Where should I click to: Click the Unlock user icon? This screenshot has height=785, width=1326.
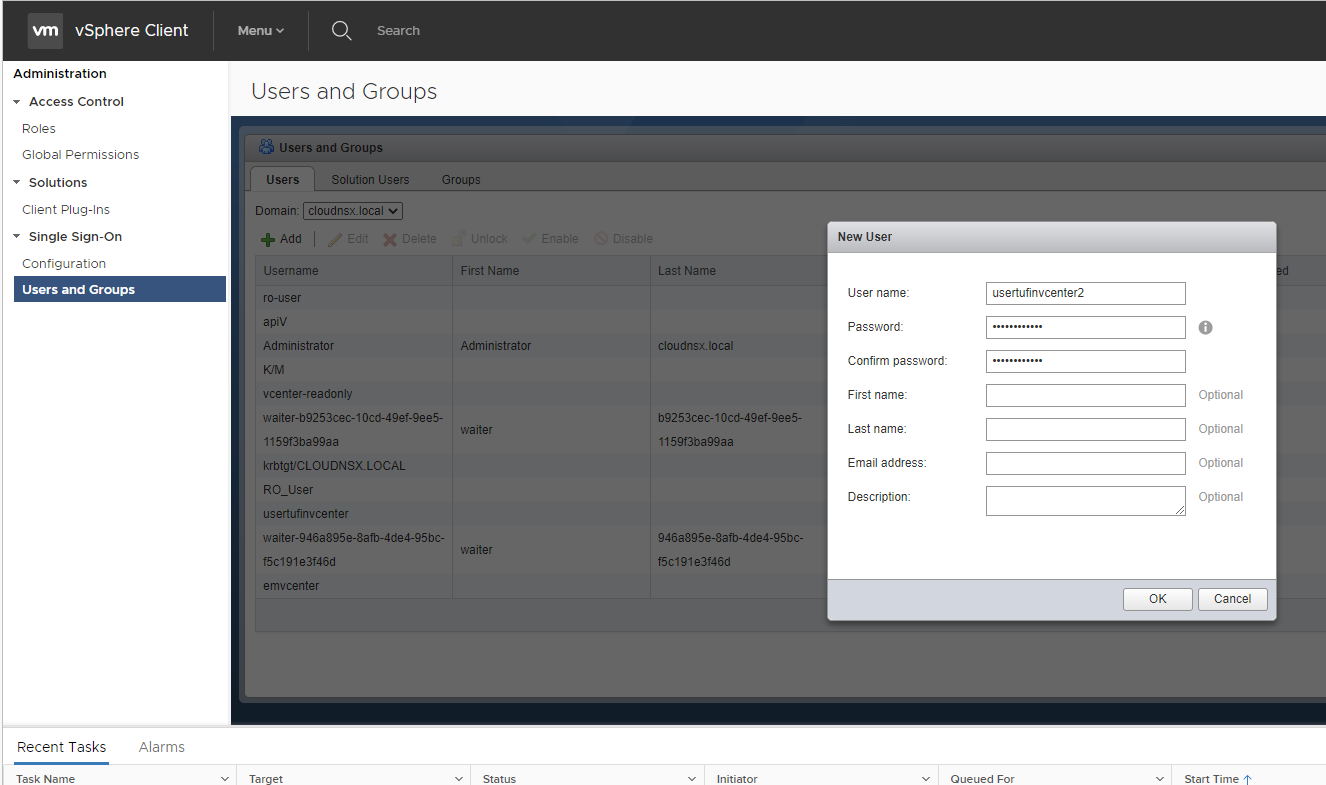coord(459,240)
